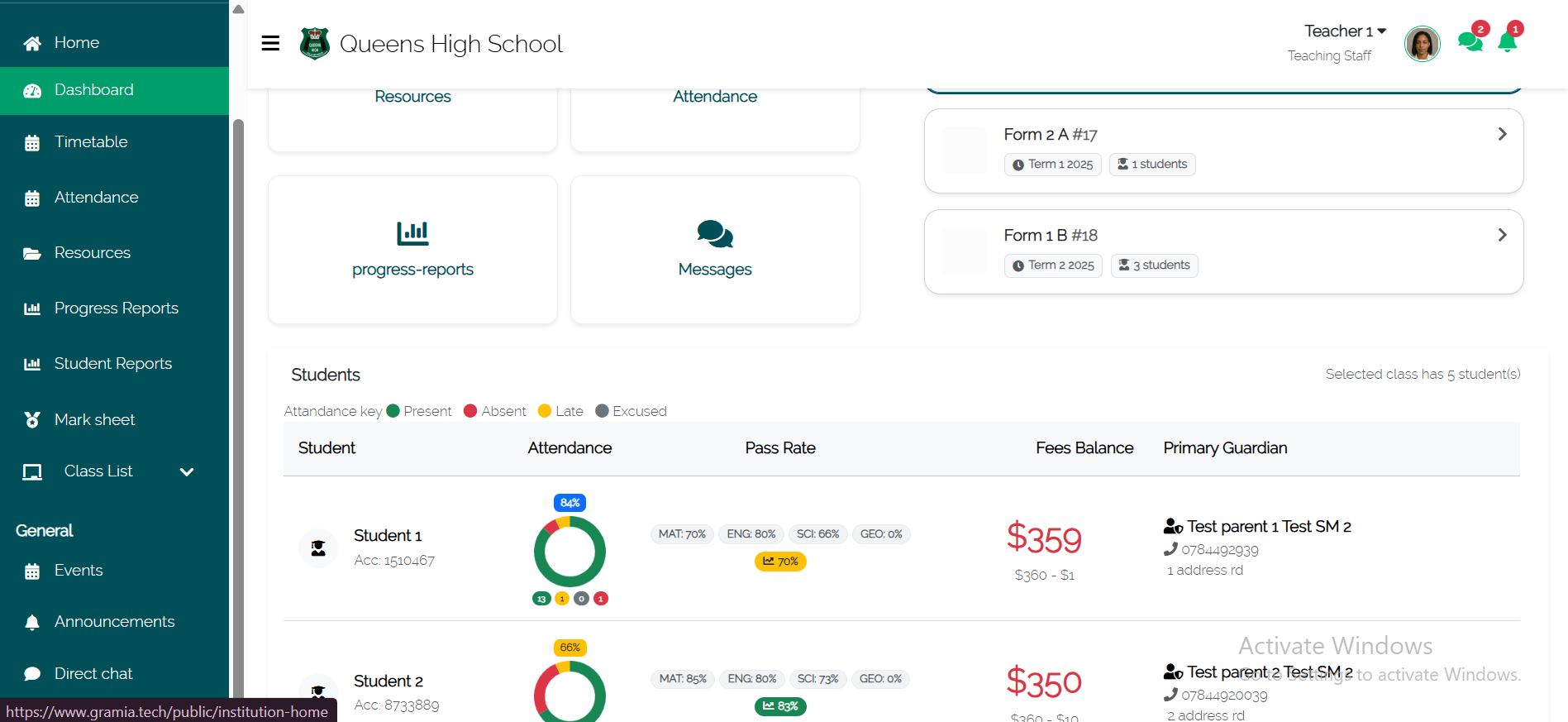
Task: Expand the Class List submenu
Action: (x=187, y=471)
